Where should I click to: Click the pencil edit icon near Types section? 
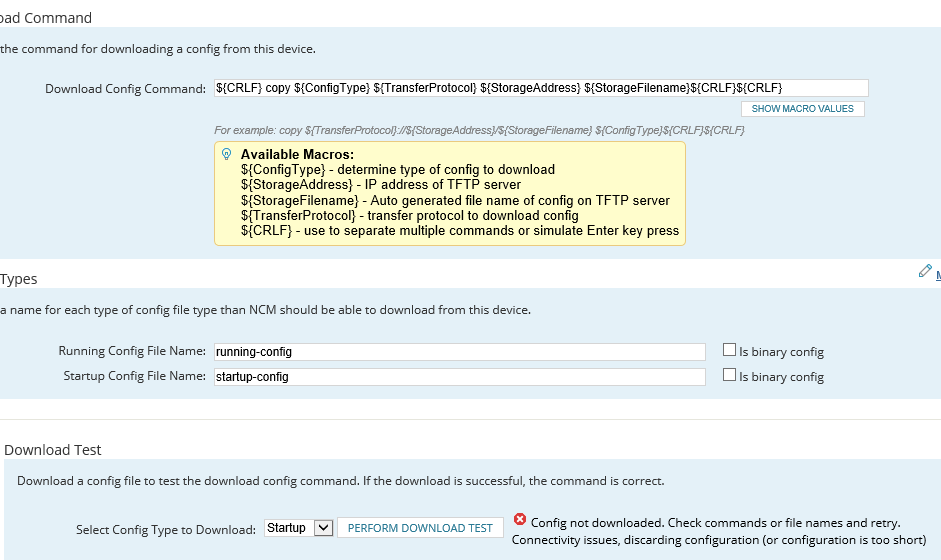[925, 271]
